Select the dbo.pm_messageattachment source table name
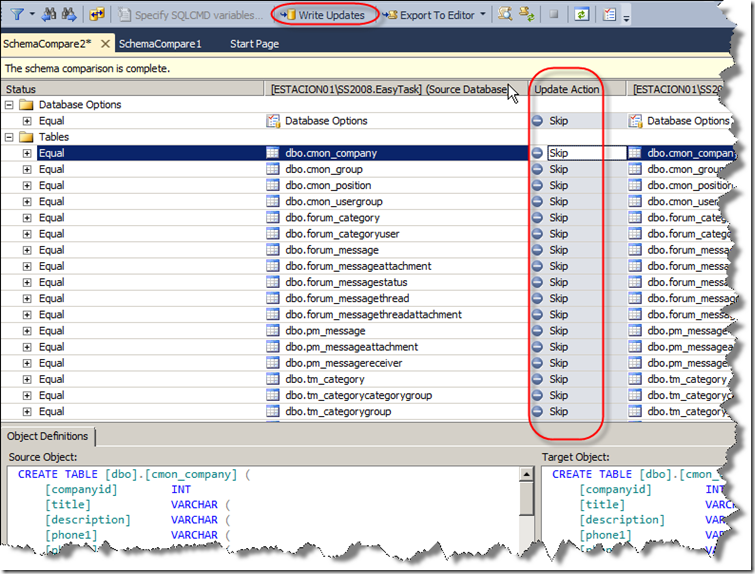 (x=351, y=347)
